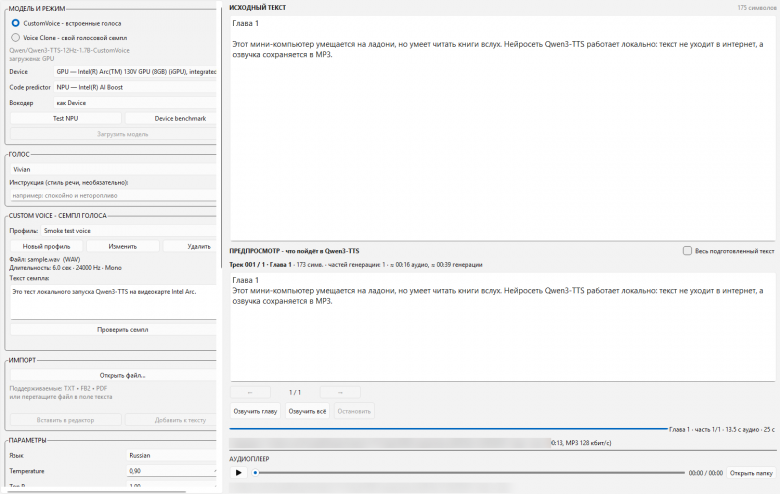Click Удалить profile button
Image resolution: width=780 pixels, height=494 pixels.
tap(190, 246)
